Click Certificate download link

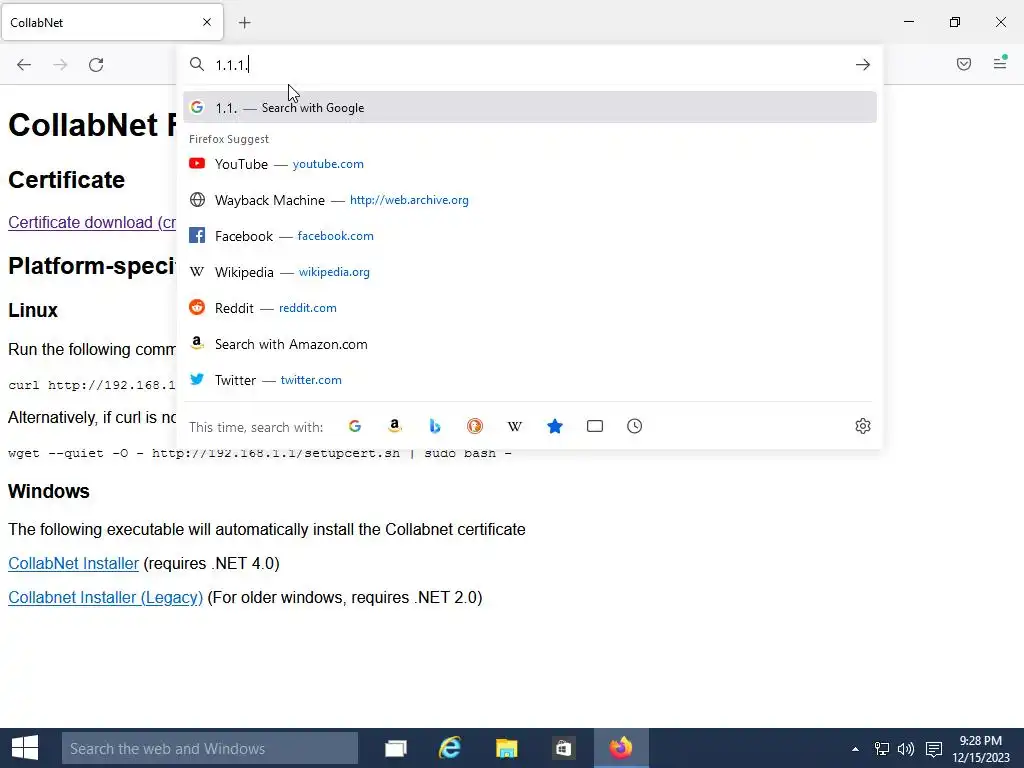[x=92, y=222]
